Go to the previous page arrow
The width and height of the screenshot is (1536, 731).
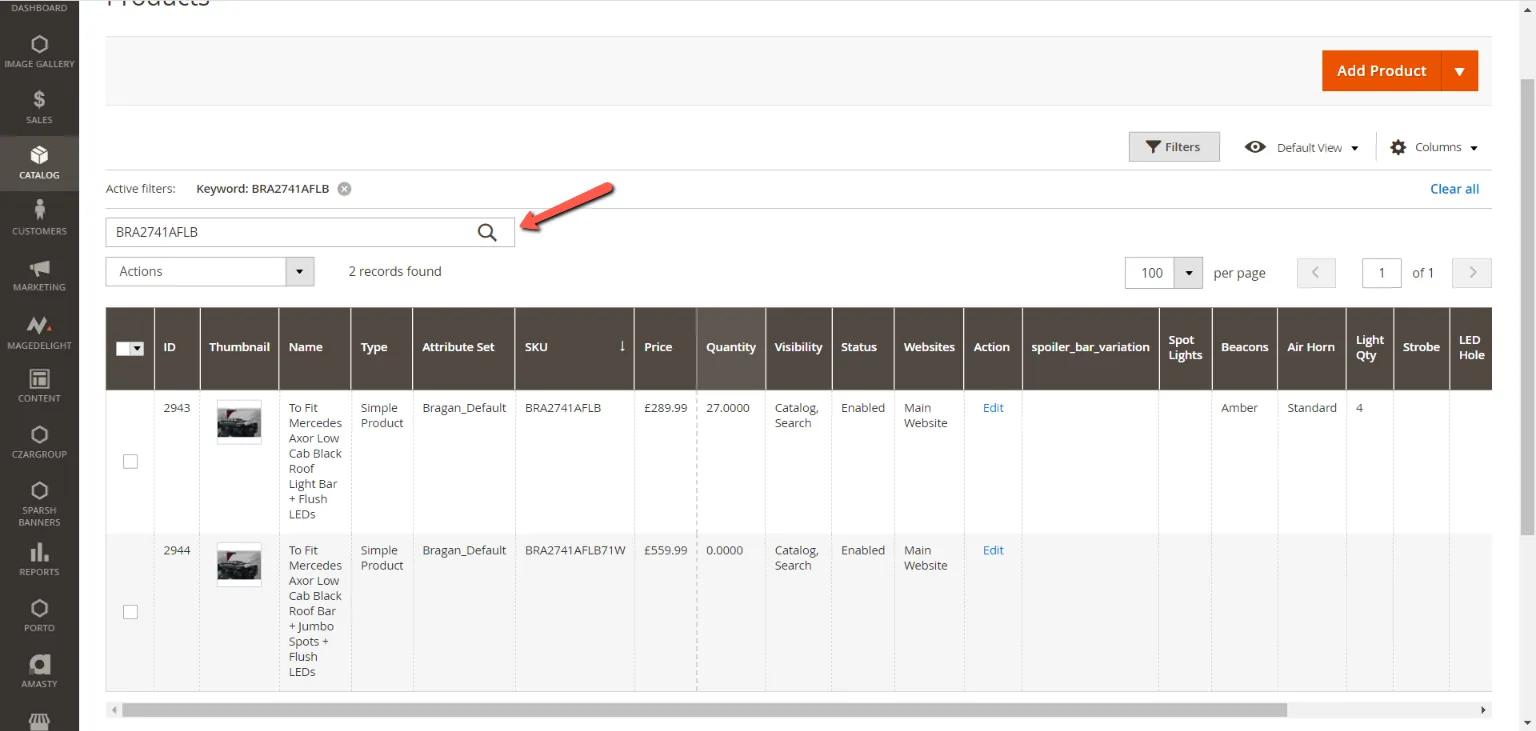click(1316, 273)
